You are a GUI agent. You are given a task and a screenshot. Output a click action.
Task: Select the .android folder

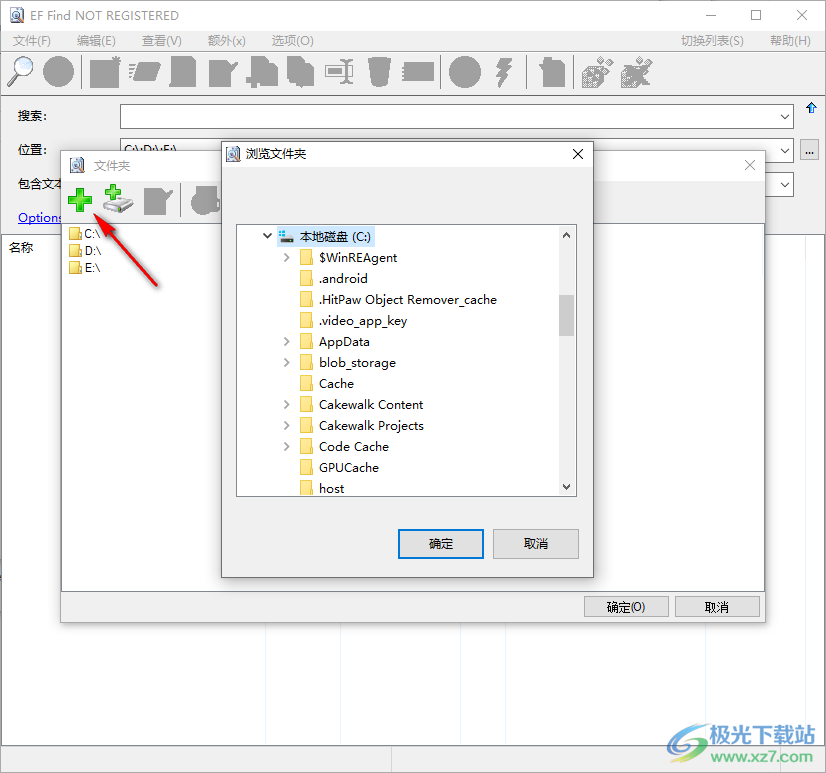(x=333, y=278)
